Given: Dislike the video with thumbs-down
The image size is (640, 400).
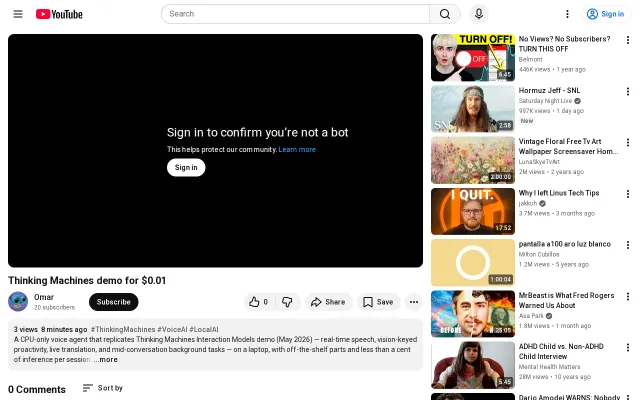Looking at the screenshot, I should (x=287, y=302).
